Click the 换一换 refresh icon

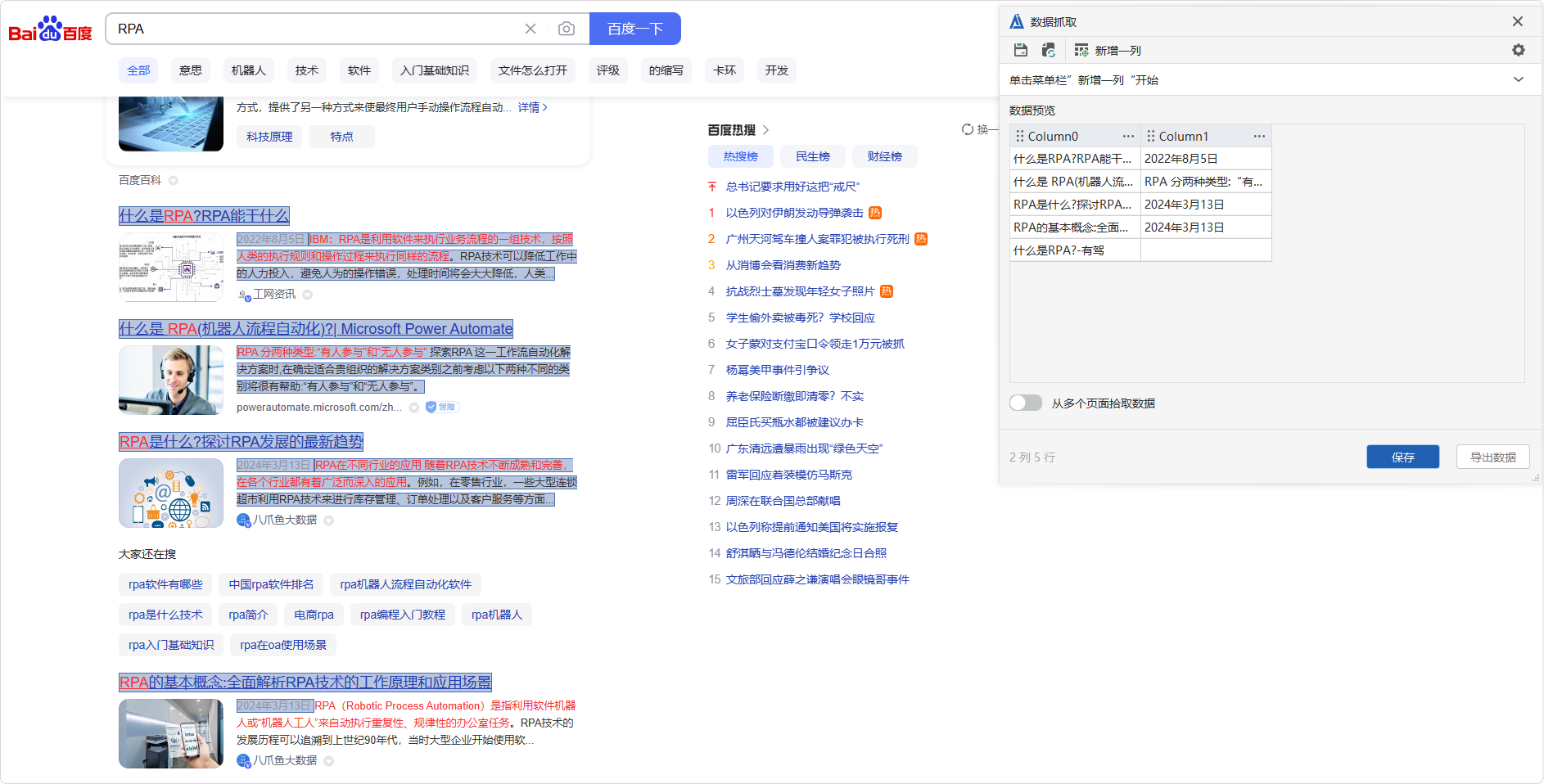click(x=968, y=129)
